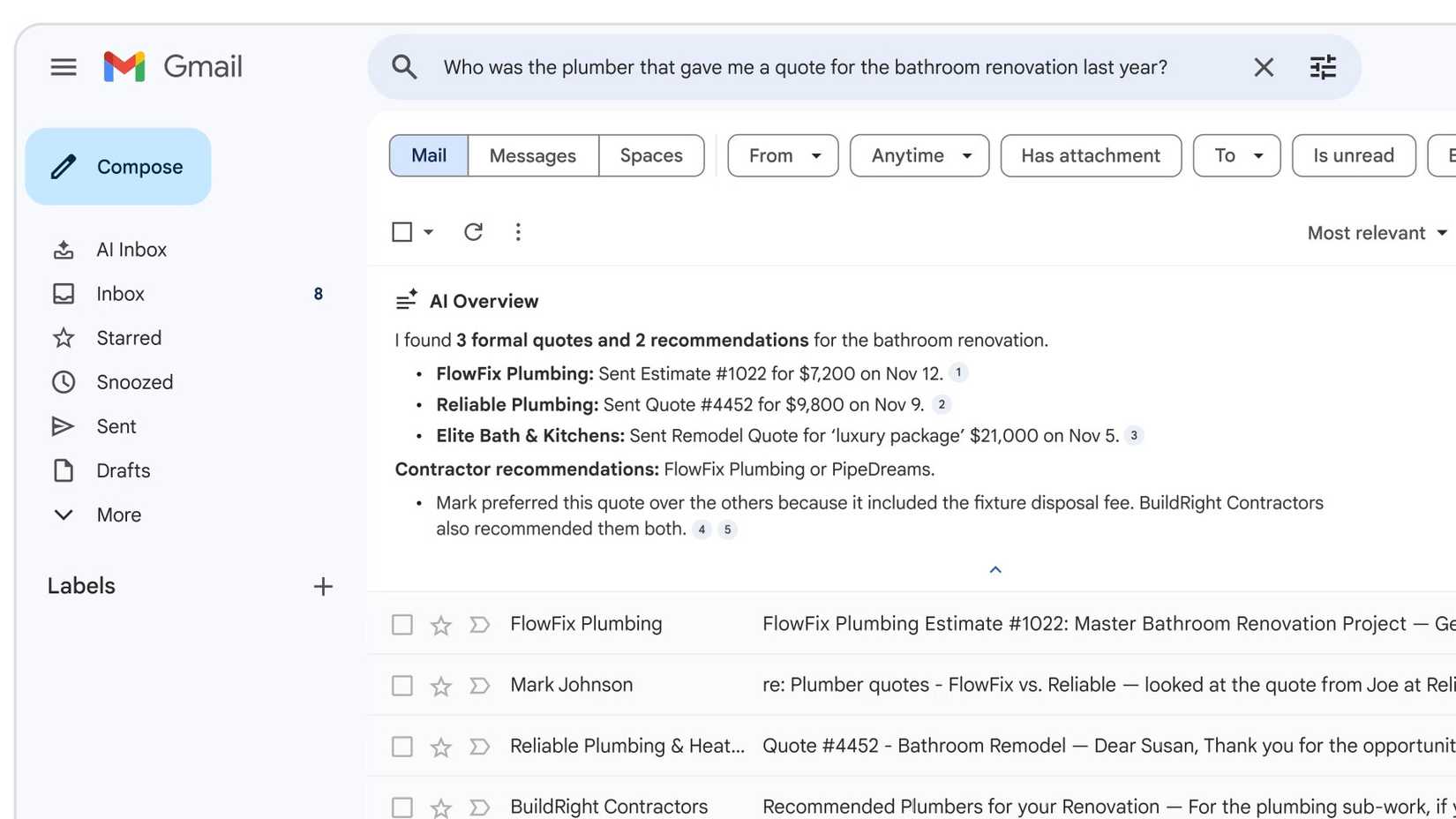Switch to the Spaces tab
The width and height of the screenshot is (1456, 819).
(x=651, y=155)
